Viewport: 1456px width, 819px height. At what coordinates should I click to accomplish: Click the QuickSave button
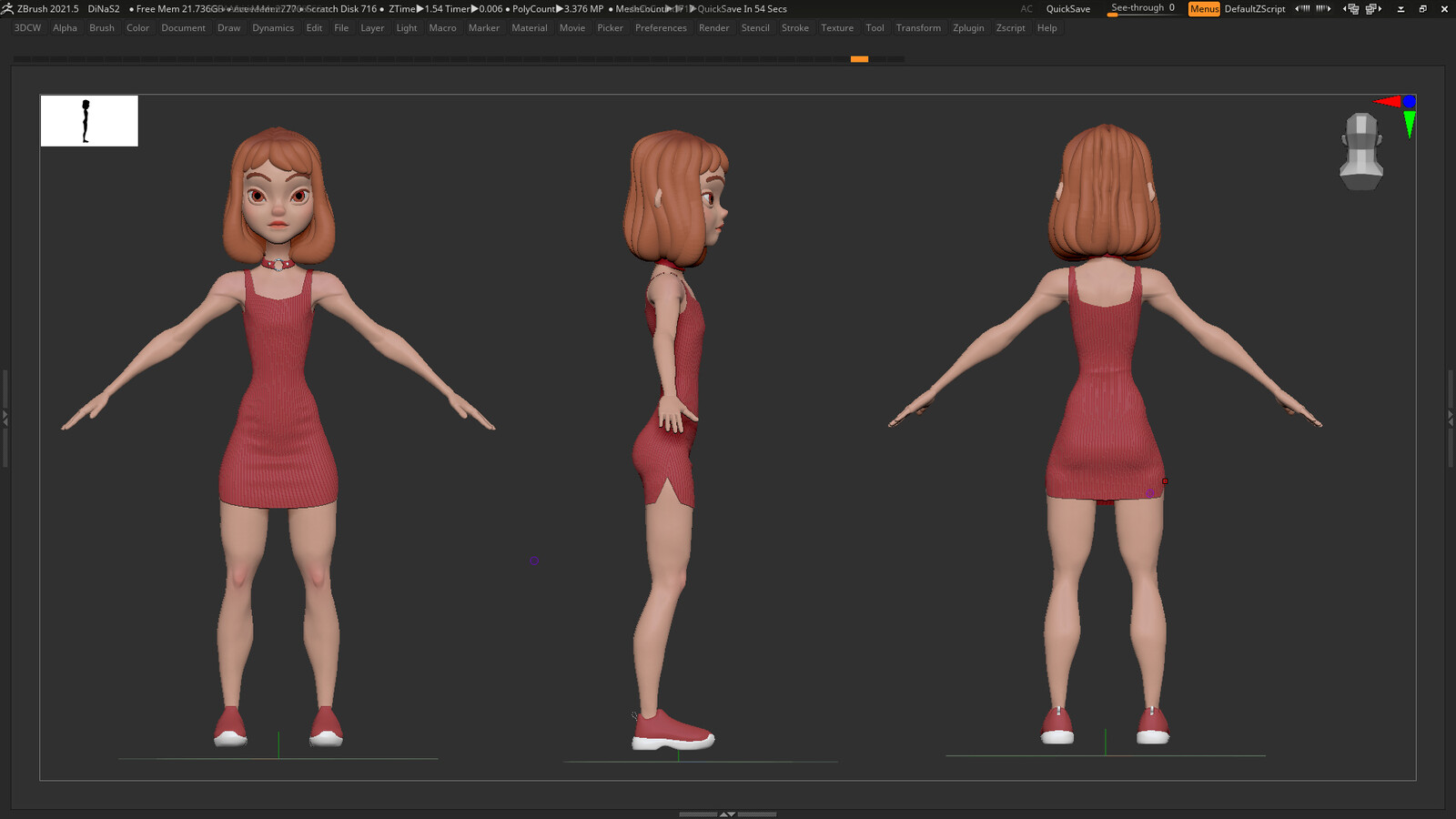1067,9
